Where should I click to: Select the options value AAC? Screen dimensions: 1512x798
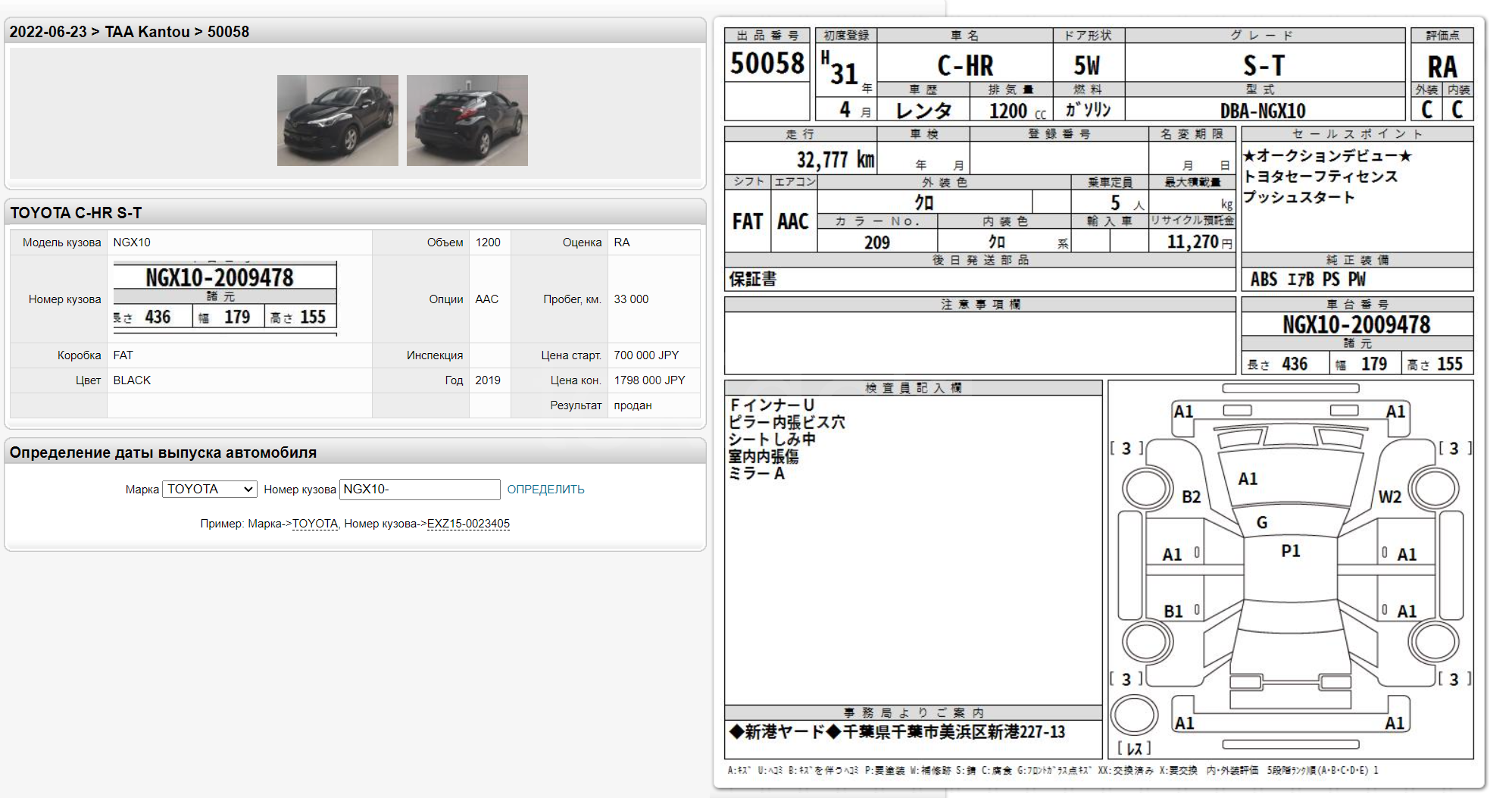[487, 299]
